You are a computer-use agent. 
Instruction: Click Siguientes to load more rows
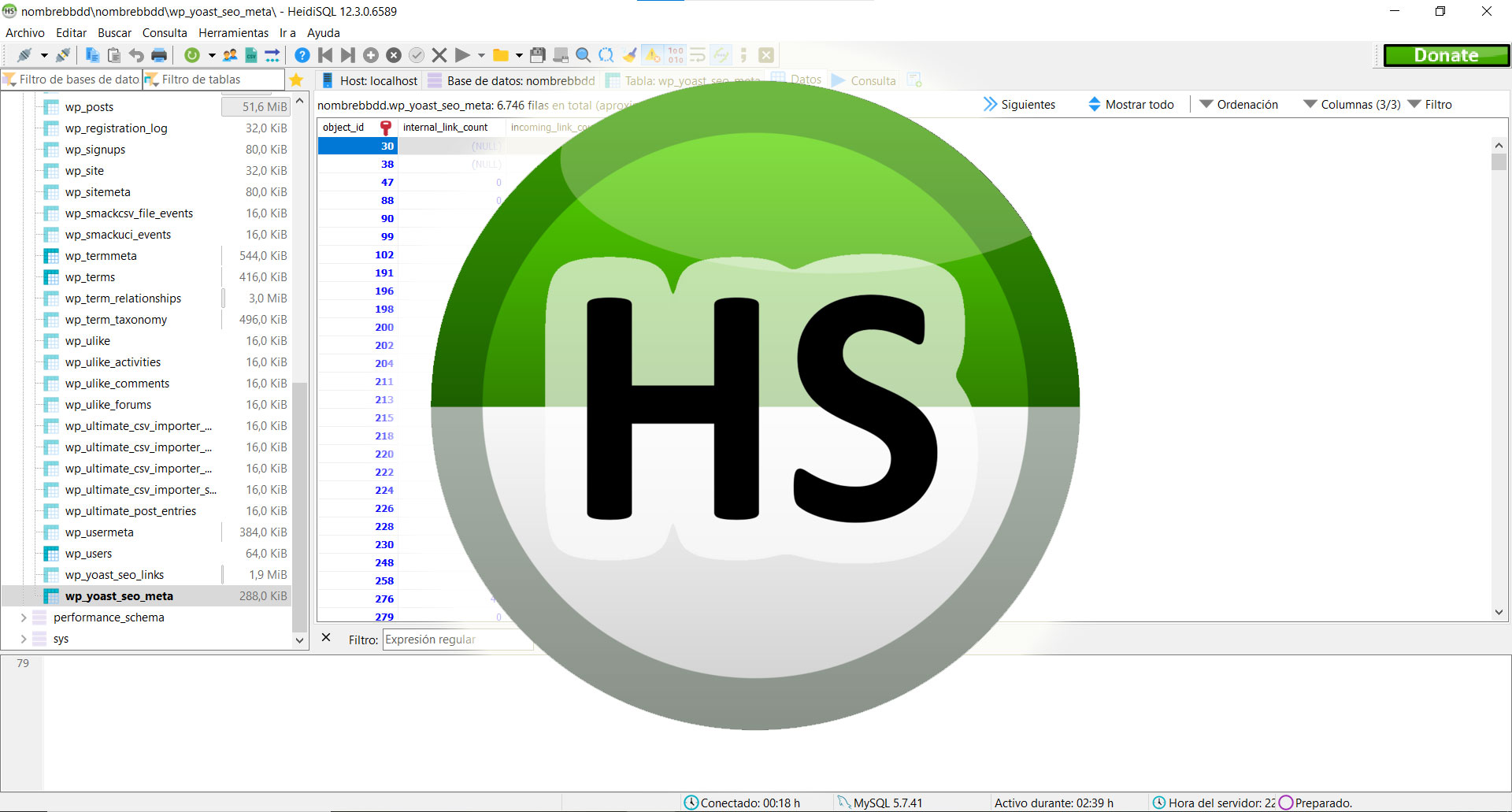coord(1028,104)
